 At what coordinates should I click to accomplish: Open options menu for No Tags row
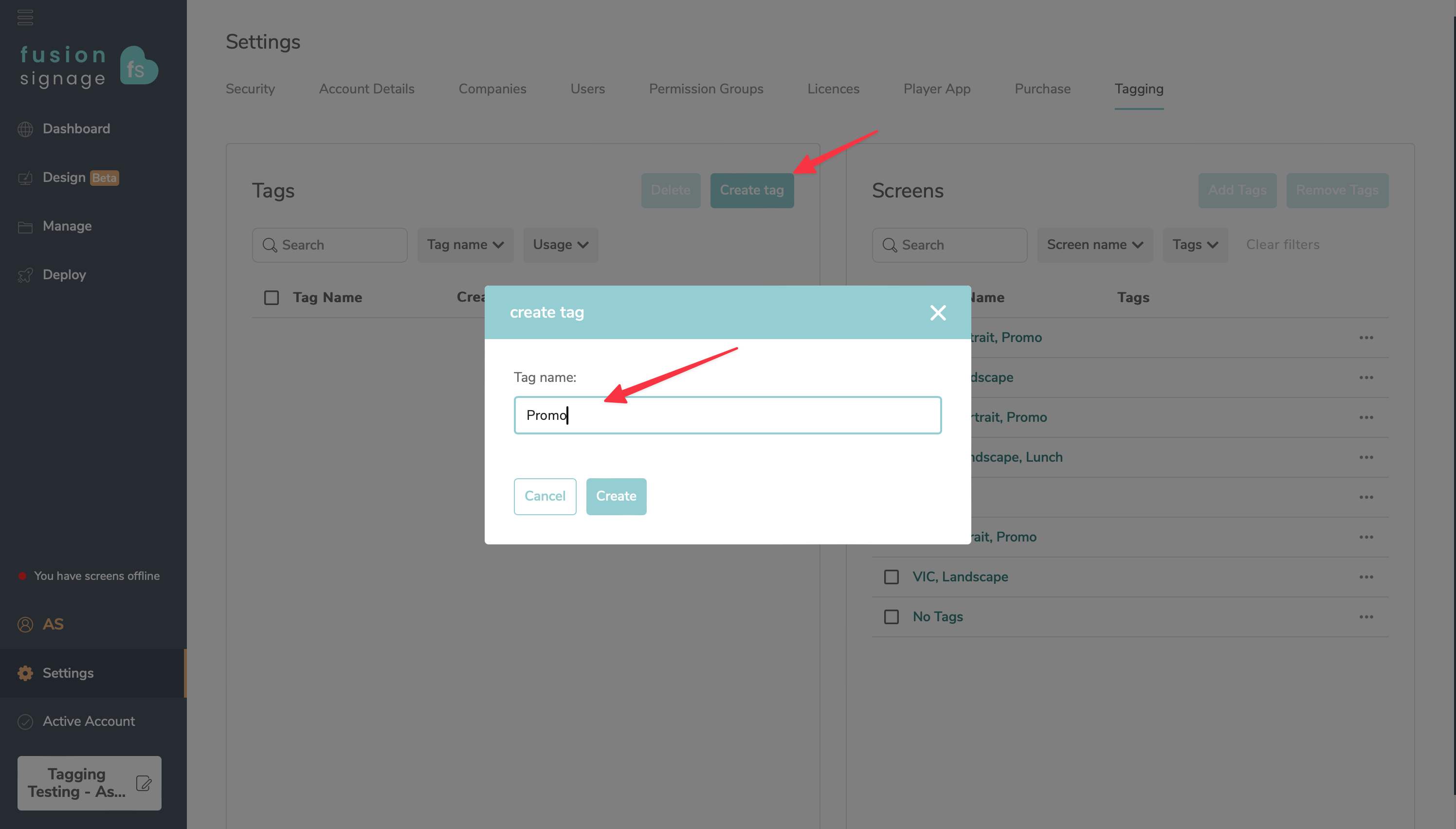point(1366,616)
